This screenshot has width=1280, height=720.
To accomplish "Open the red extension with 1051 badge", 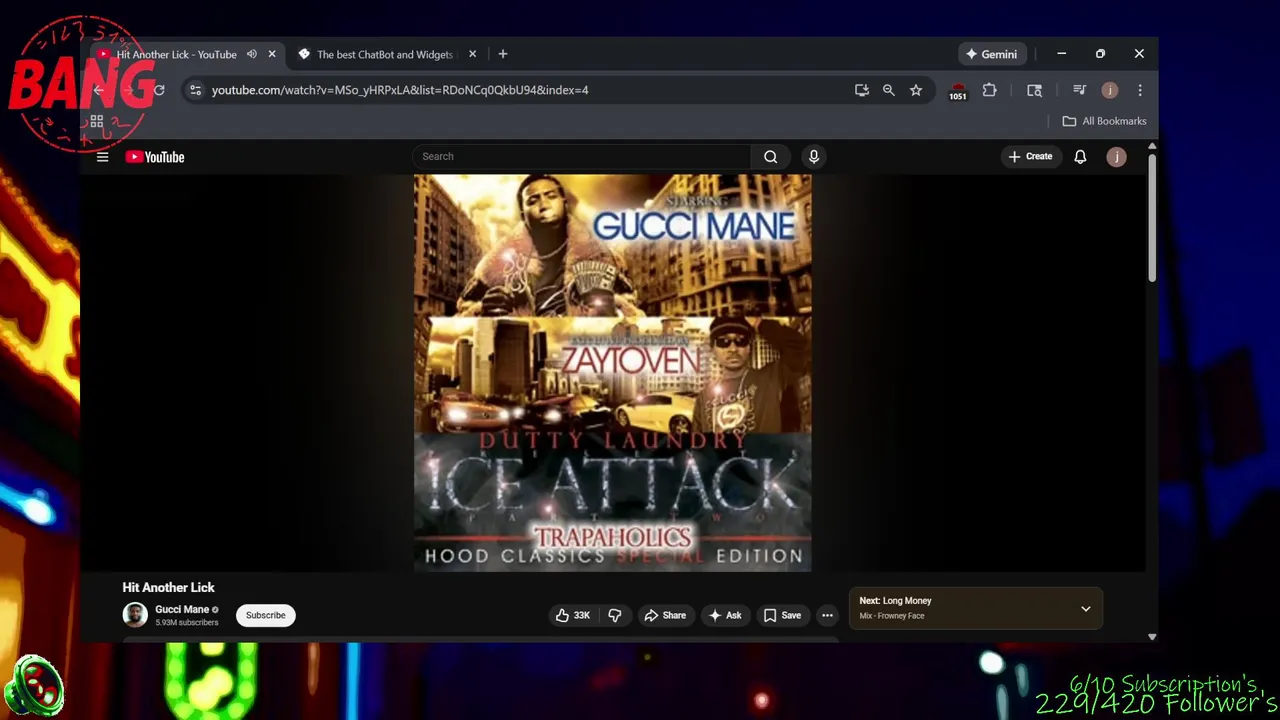I will coord(958,91).
